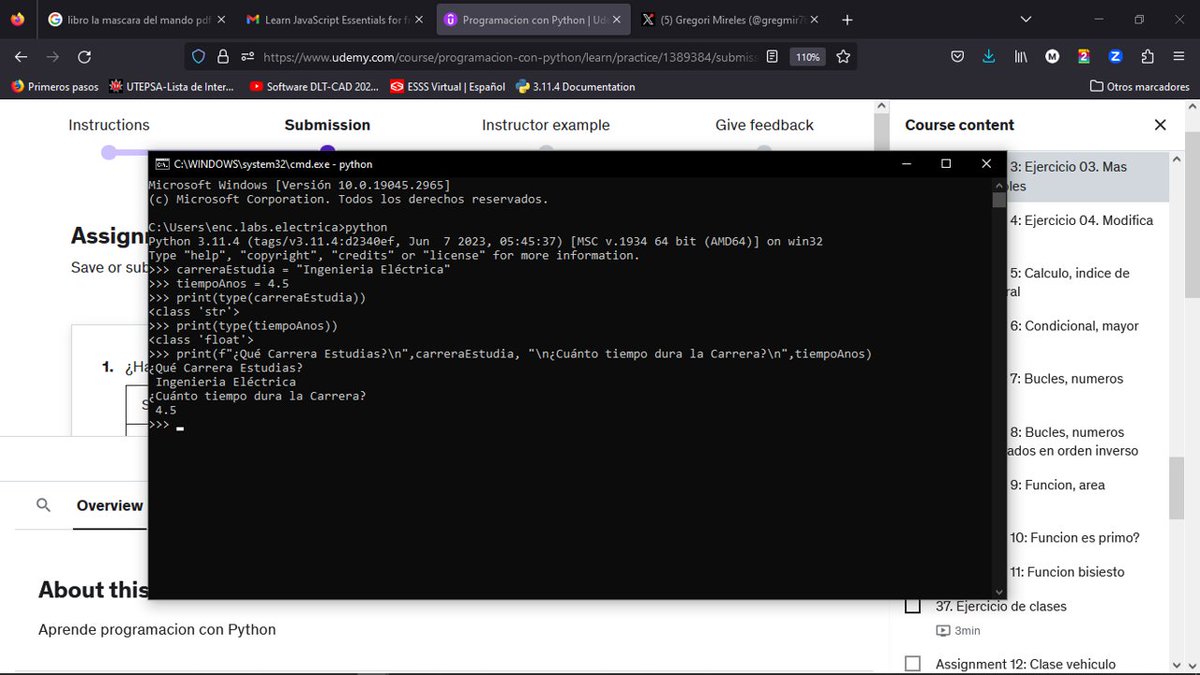The width and height of the screenshot is (1200, 675).
Task: Show the downloads panel
Action: click(x=988, y=57)
